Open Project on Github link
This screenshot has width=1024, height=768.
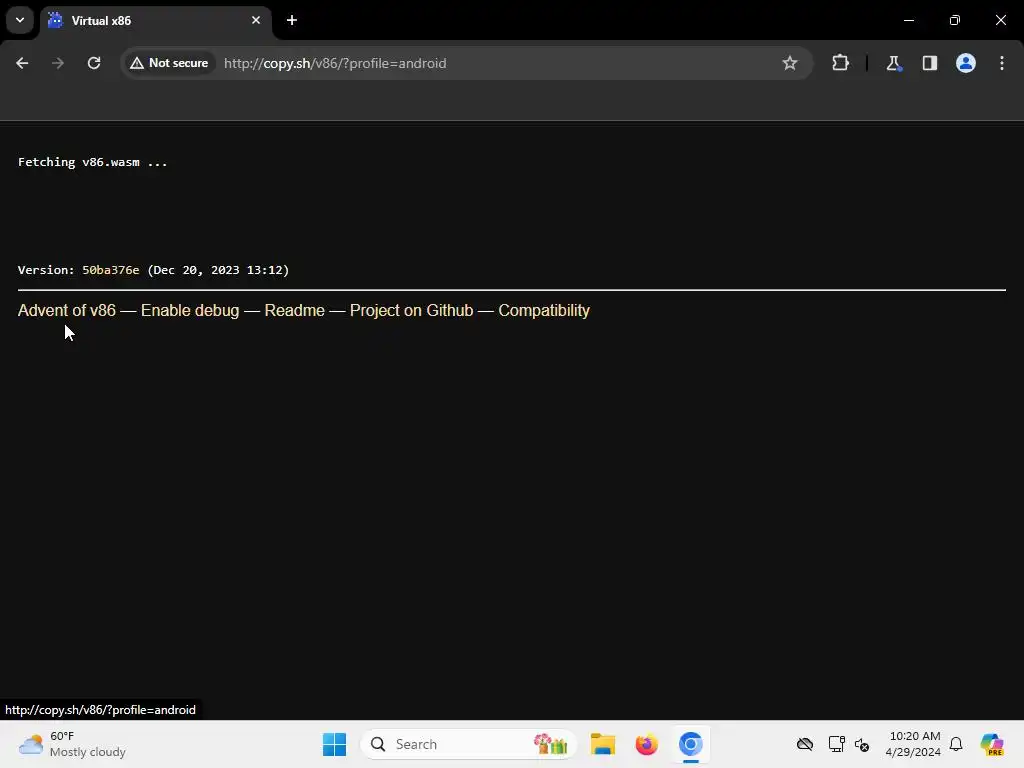click(411, 310)
